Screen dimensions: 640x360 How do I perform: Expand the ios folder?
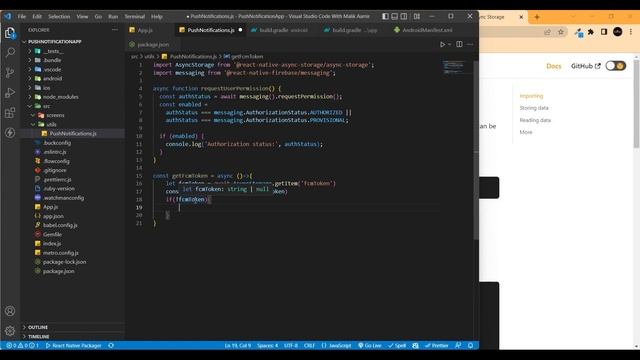[47, 88]
